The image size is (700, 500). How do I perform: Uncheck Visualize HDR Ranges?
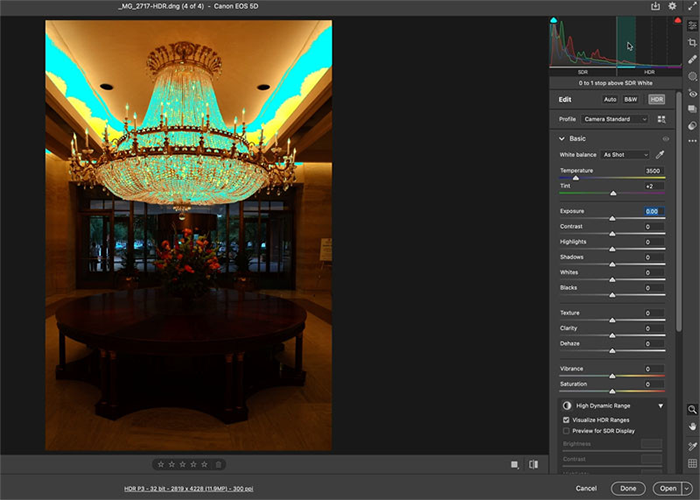(567, 420)
